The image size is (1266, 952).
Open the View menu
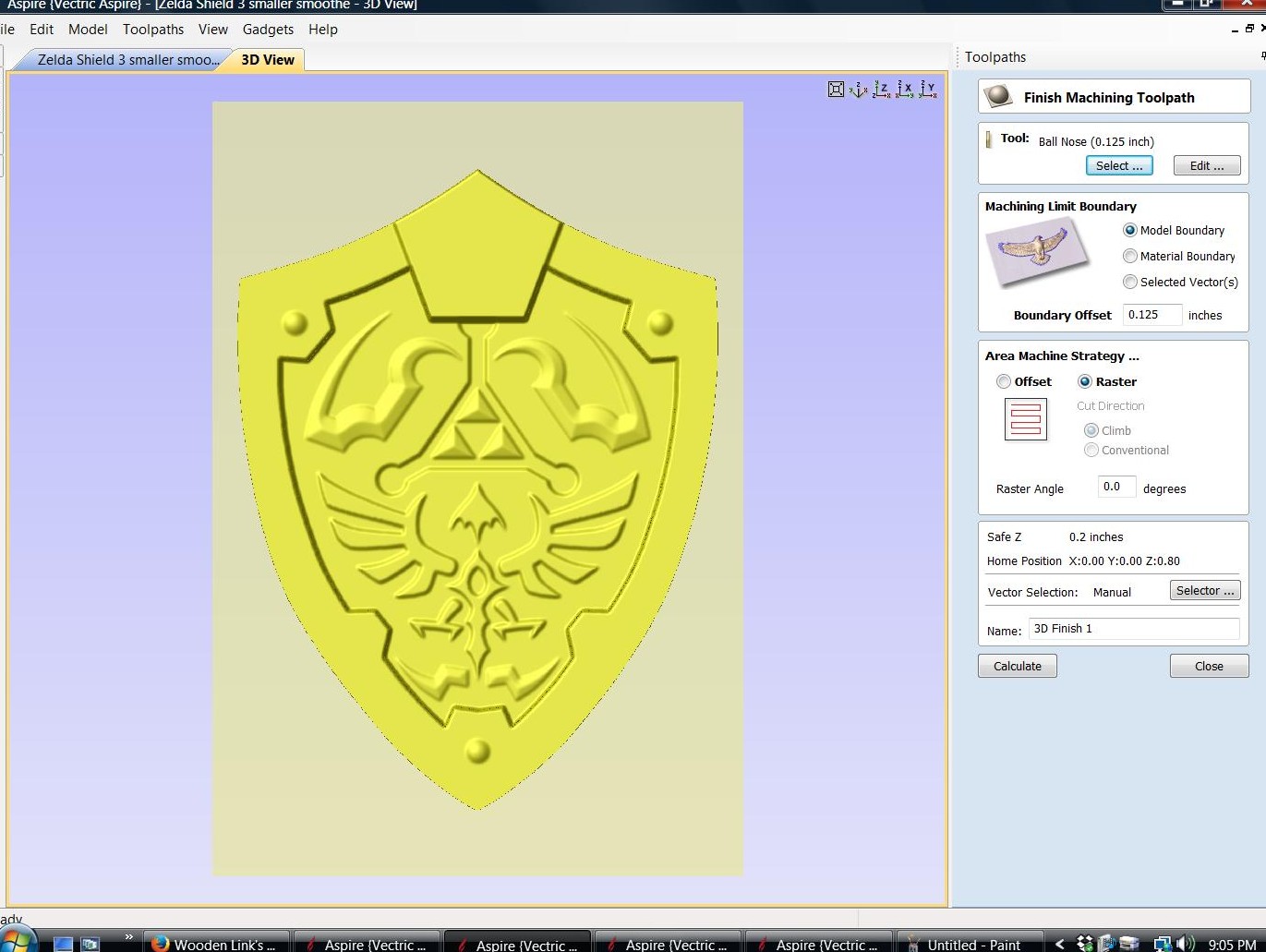[213, 30]
